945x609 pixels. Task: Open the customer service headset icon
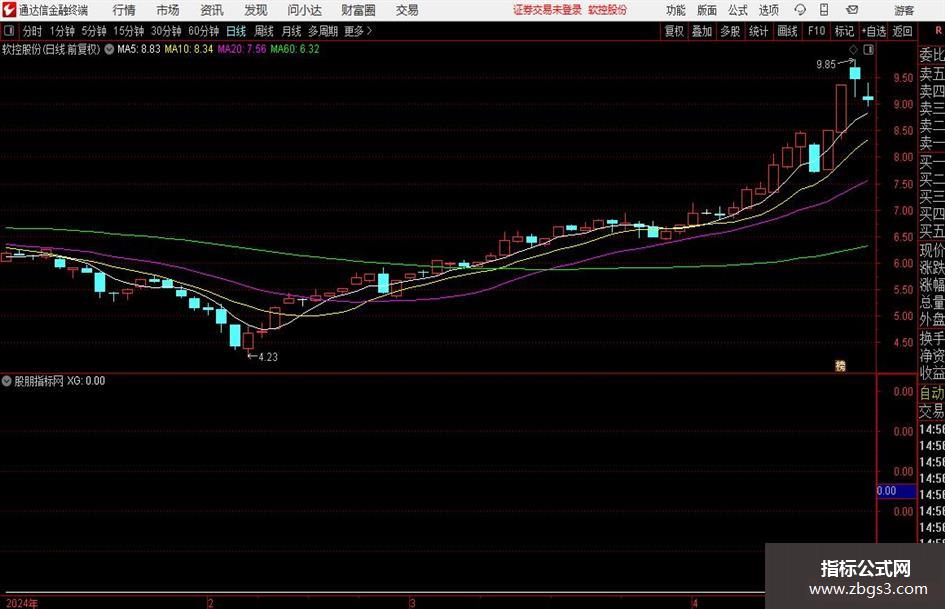pyautogui.click(x=800, y=10)
